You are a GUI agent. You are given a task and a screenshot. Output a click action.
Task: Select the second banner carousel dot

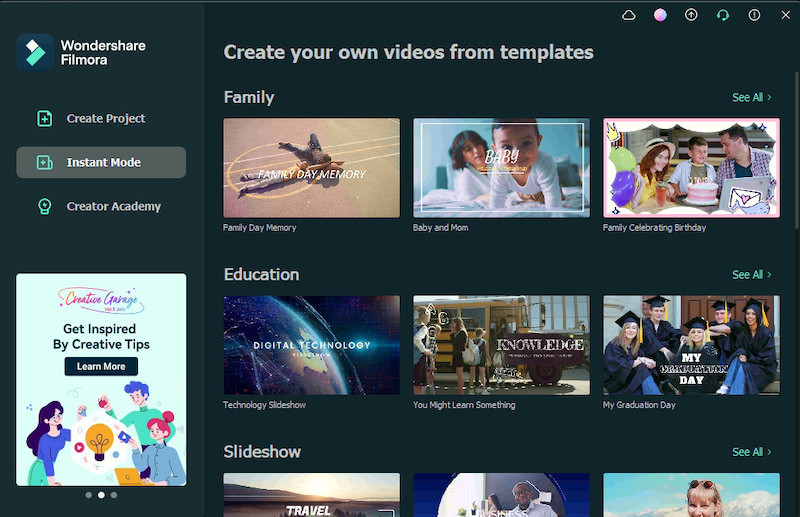coord(101,495)
